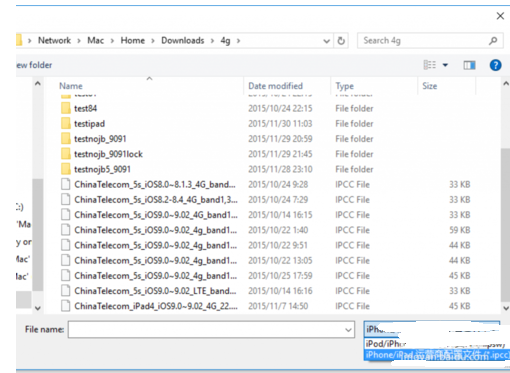Image resolution: width=510 pixels, height=373 pixels.
Task: Sort by the Date modified column header
Action: pos(276,86)
